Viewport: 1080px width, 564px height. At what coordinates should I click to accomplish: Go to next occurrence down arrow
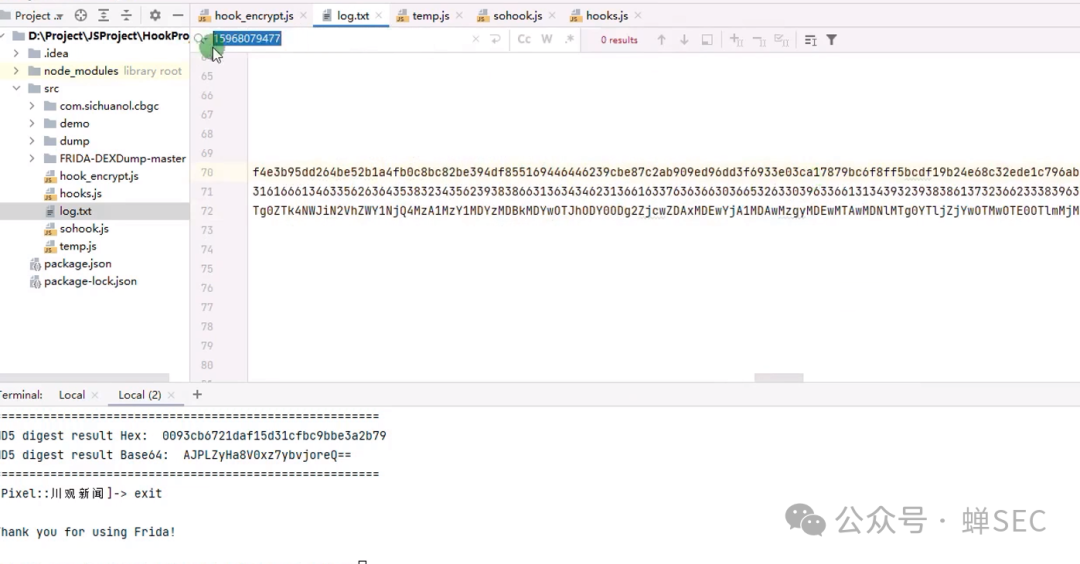click(684, 40)
